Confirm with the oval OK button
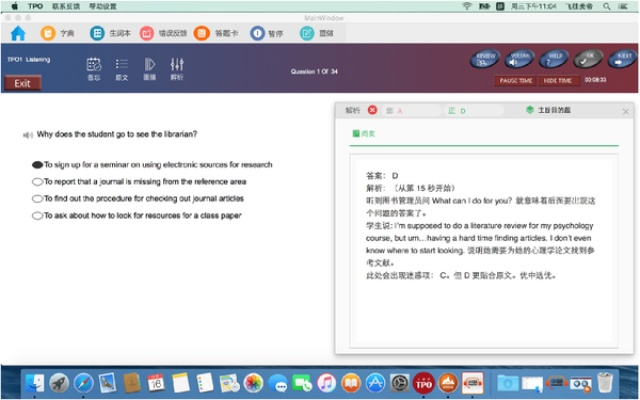640x400 pixels. 588,59
